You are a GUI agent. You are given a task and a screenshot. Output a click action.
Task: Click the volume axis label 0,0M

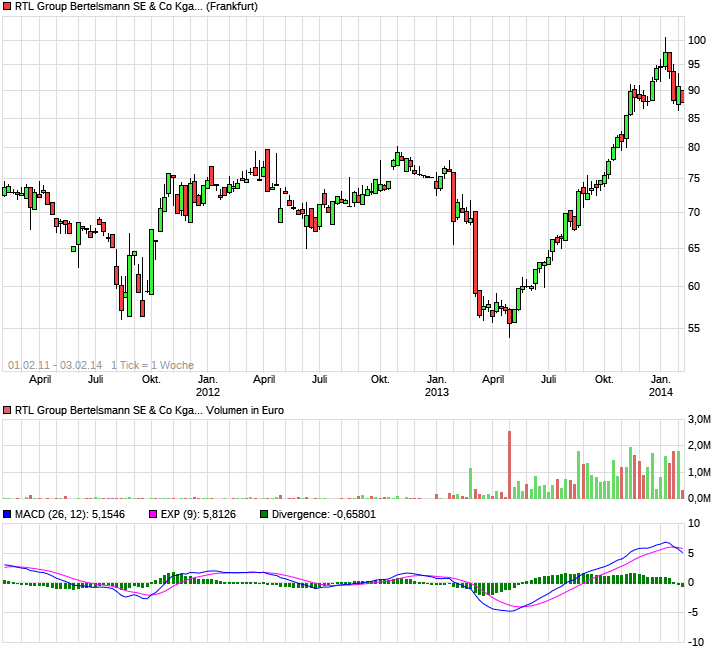click(699, 498)
